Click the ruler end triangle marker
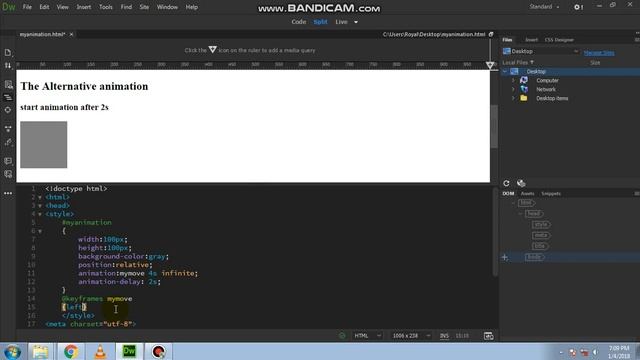The width and height of the screenshot is (640, 360). pos(490,65)
